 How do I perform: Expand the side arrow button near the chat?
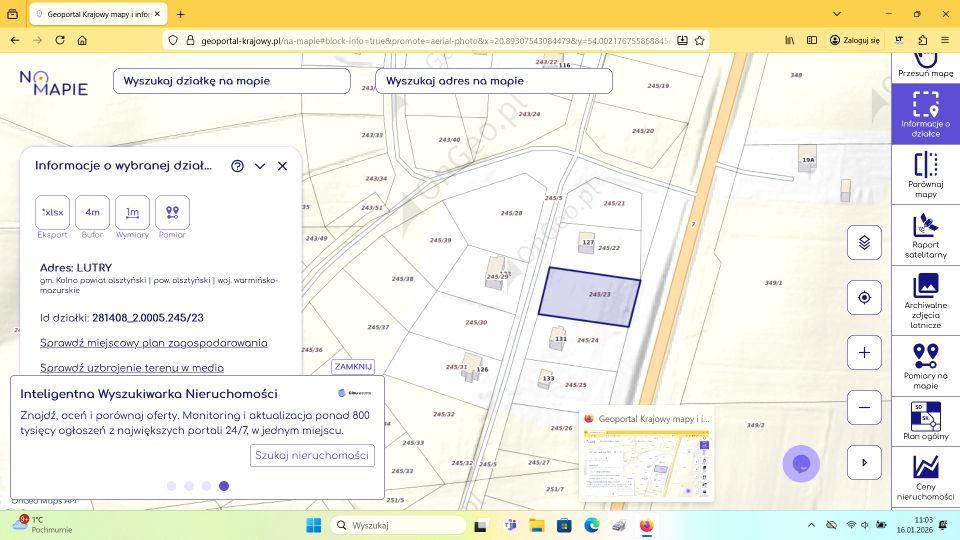tap(864, 462)
